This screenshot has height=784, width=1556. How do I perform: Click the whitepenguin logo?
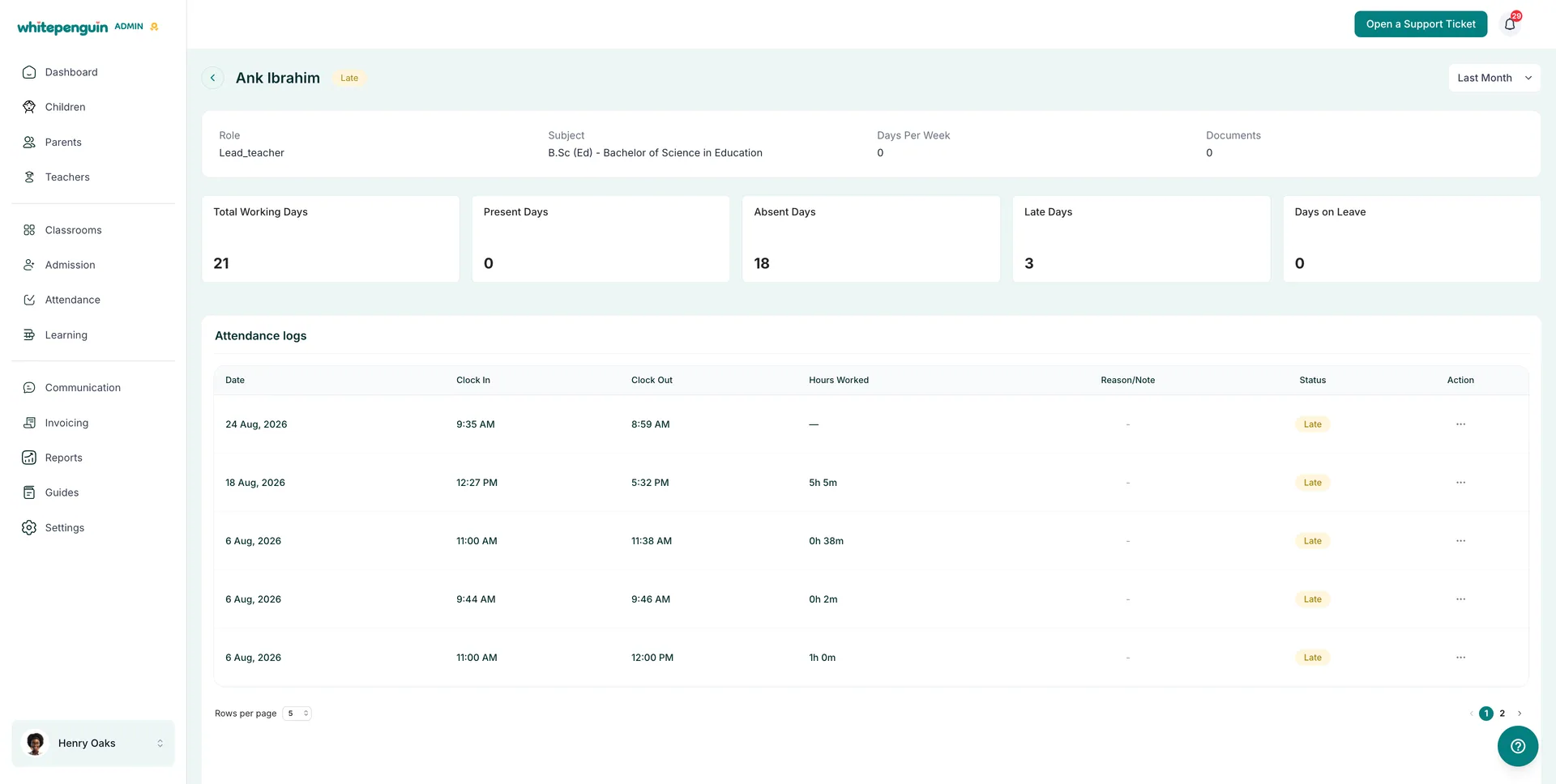(62, 28)
